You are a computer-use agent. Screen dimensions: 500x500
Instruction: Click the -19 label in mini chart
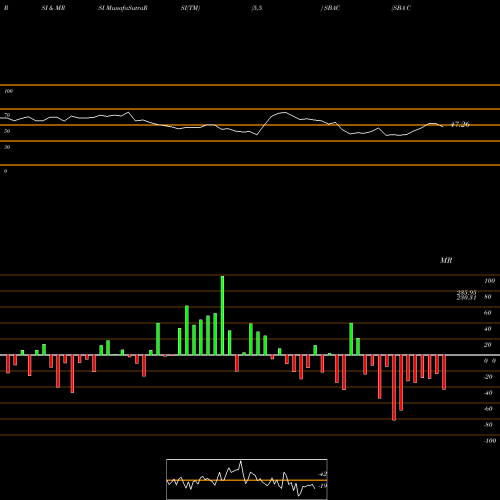[322, 486]
